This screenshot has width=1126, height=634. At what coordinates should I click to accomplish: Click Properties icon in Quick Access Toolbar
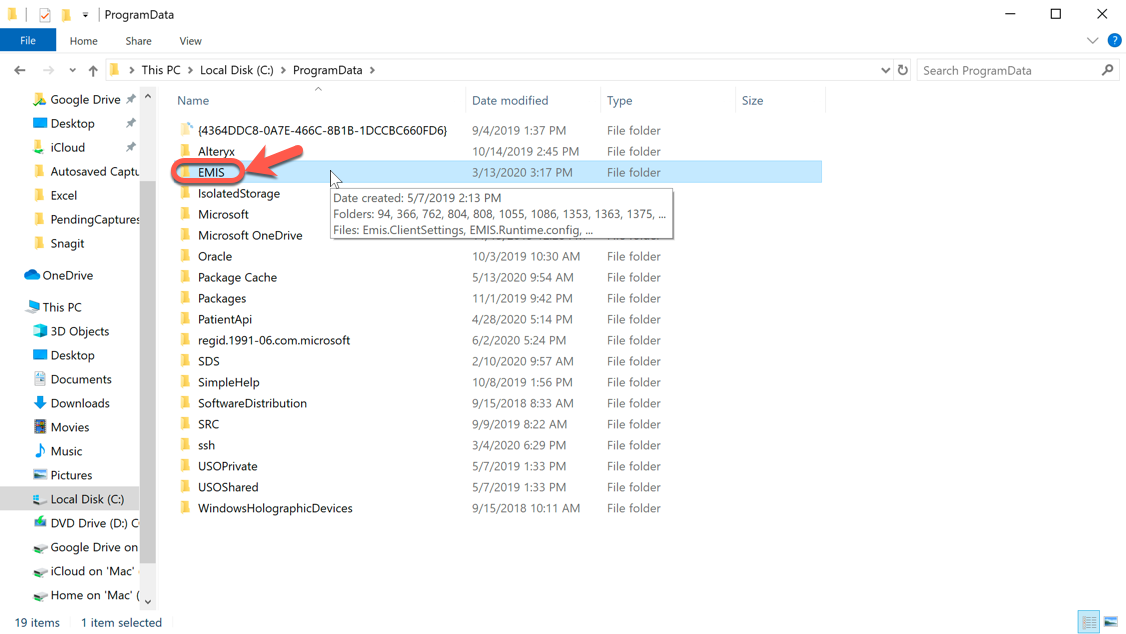tap(45, 14)
